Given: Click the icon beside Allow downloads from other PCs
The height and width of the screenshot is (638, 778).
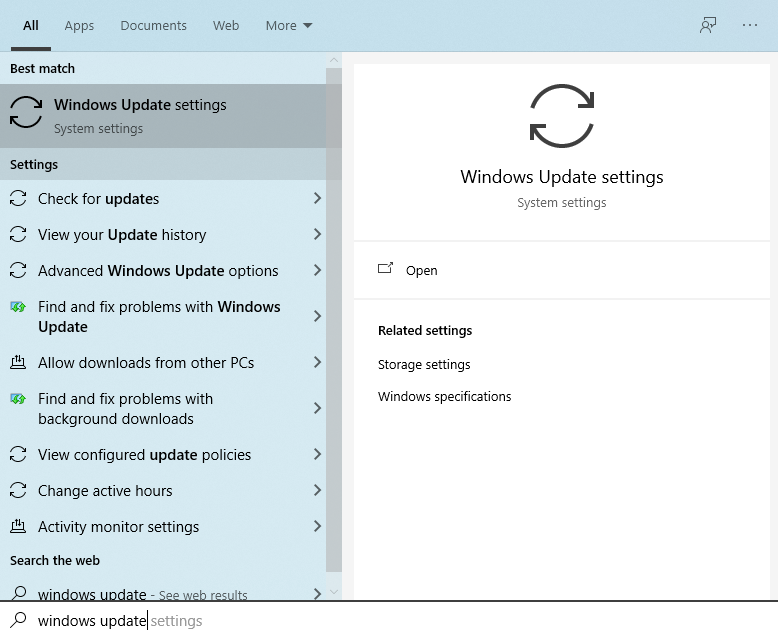Looking at the screenshot, I should coord(18,362).
